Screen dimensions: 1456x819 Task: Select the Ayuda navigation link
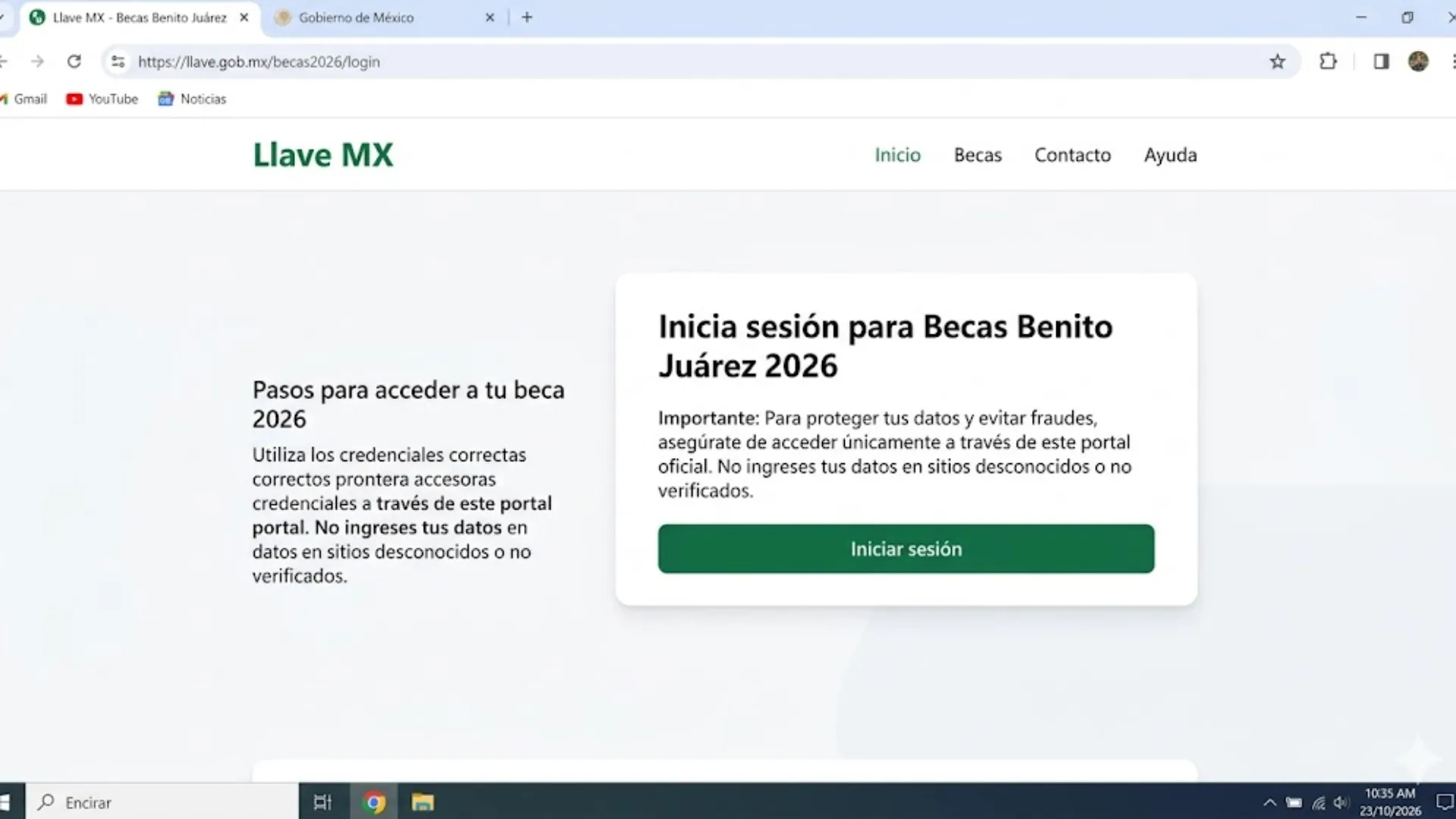tap(1170, 155)
